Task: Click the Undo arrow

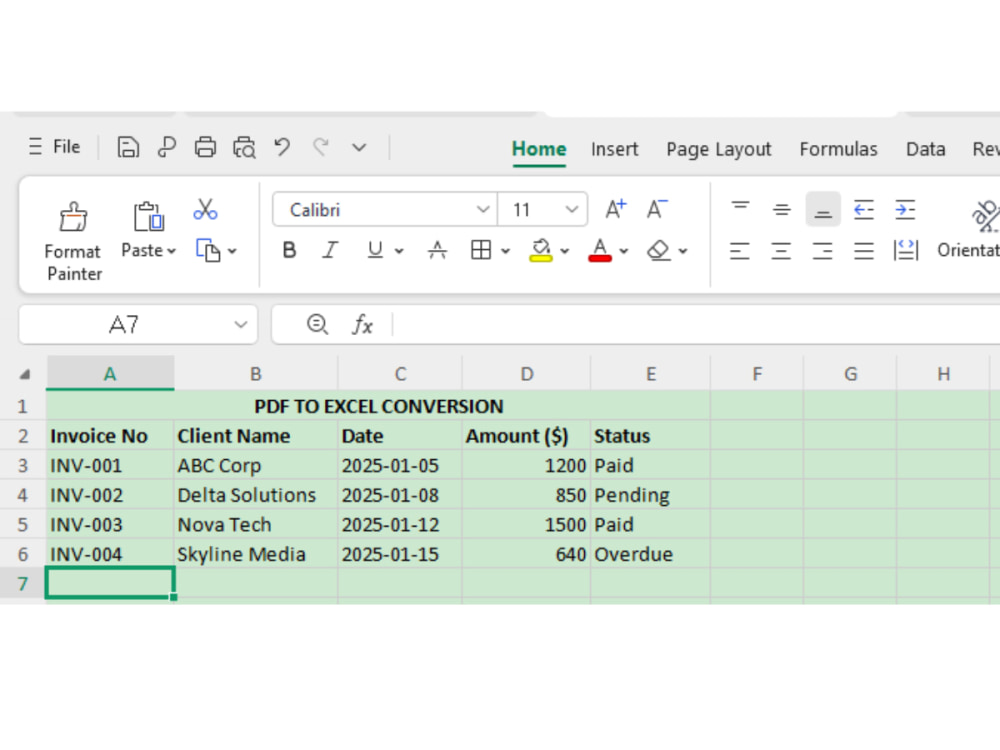Action: (x=282, y=147)
